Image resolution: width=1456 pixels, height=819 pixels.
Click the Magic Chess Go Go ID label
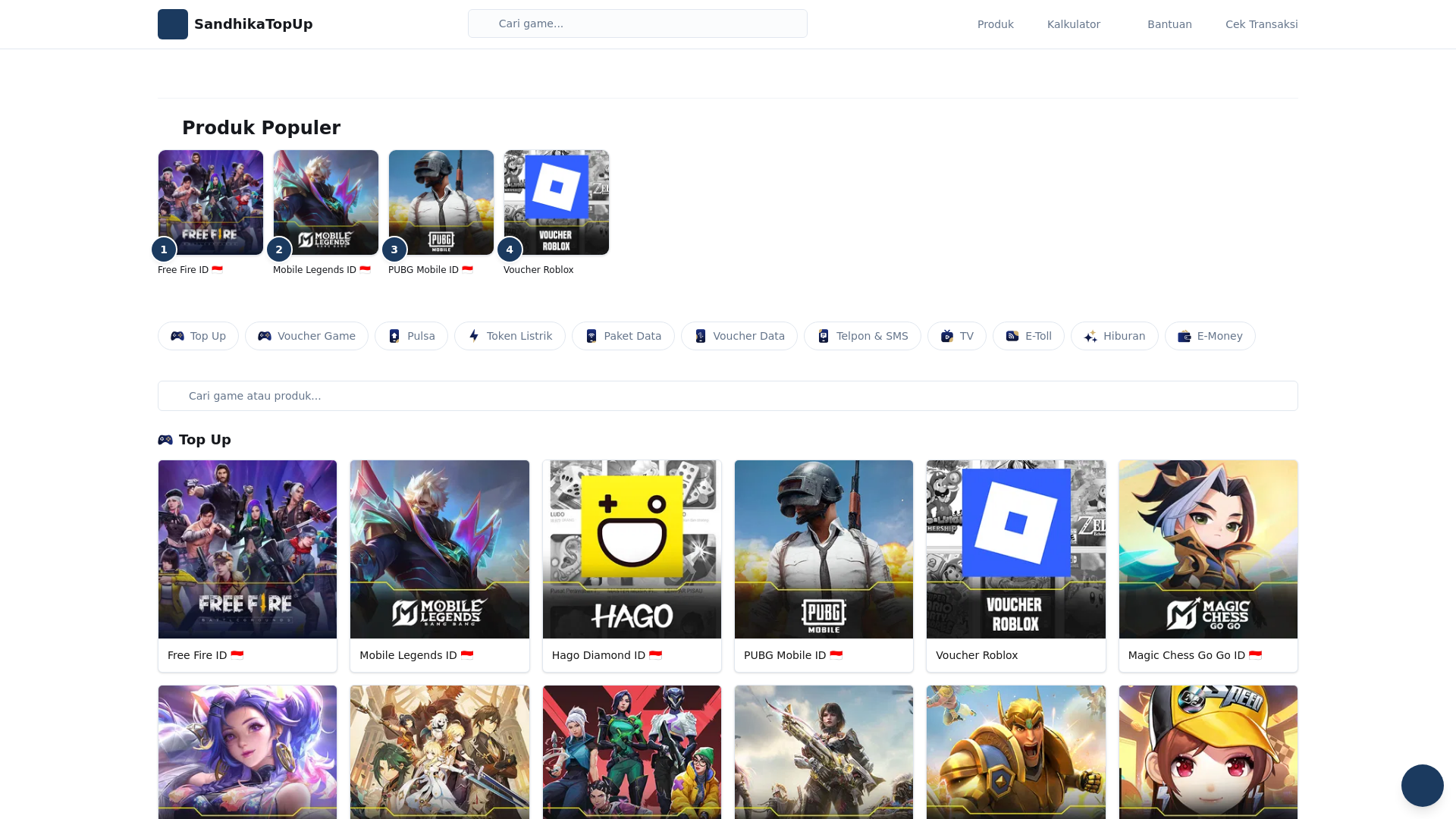tap(1195, 655)
